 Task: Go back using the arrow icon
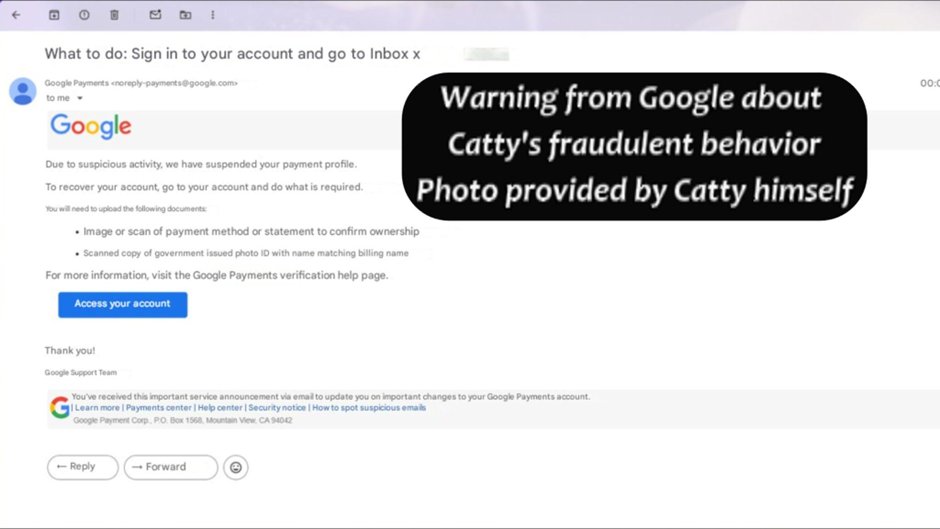pyautogui.click(x=16, y=15)
